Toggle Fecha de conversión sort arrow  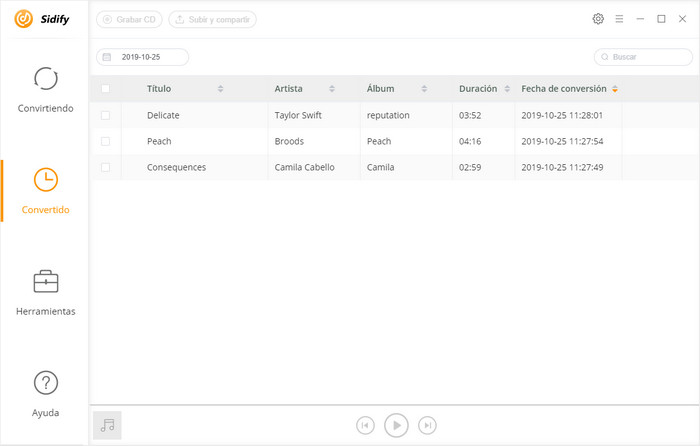click(x=615, y=89)
